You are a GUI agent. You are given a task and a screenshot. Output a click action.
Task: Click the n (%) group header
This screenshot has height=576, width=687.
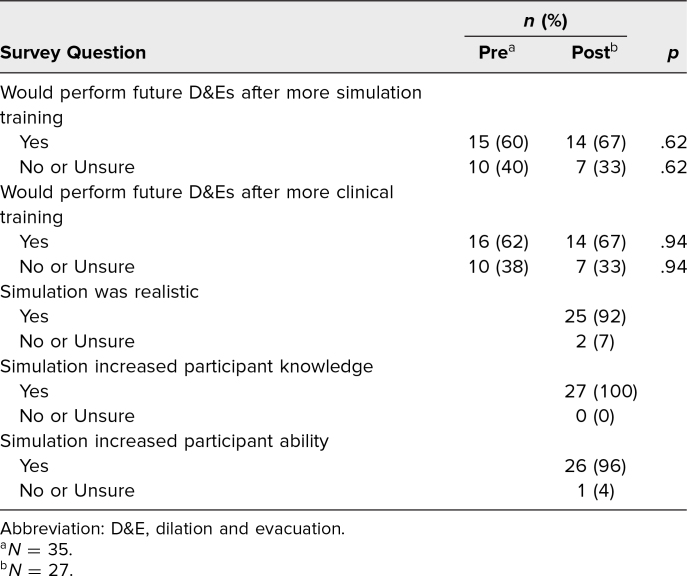(x=545, y=21)
